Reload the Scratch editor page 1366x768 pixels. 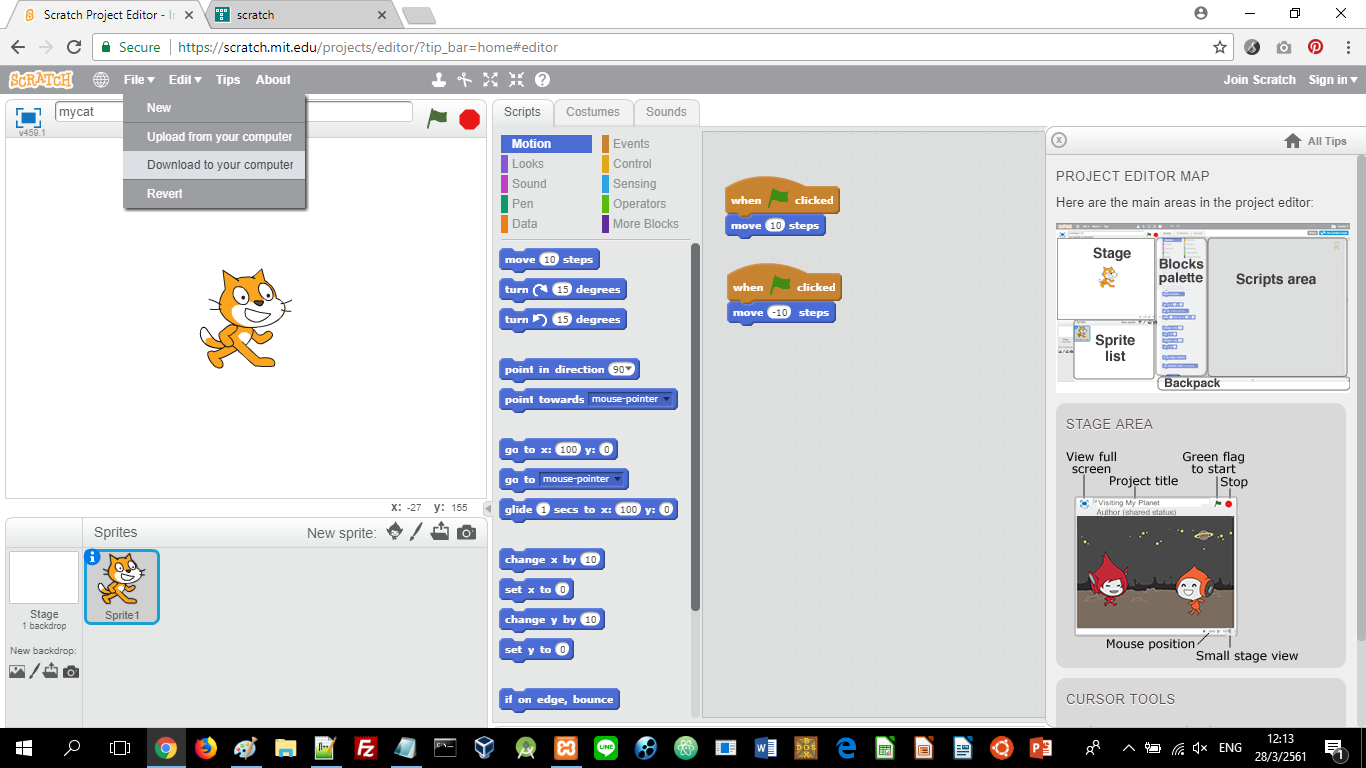pyautogui.click(x=74, y=47)
